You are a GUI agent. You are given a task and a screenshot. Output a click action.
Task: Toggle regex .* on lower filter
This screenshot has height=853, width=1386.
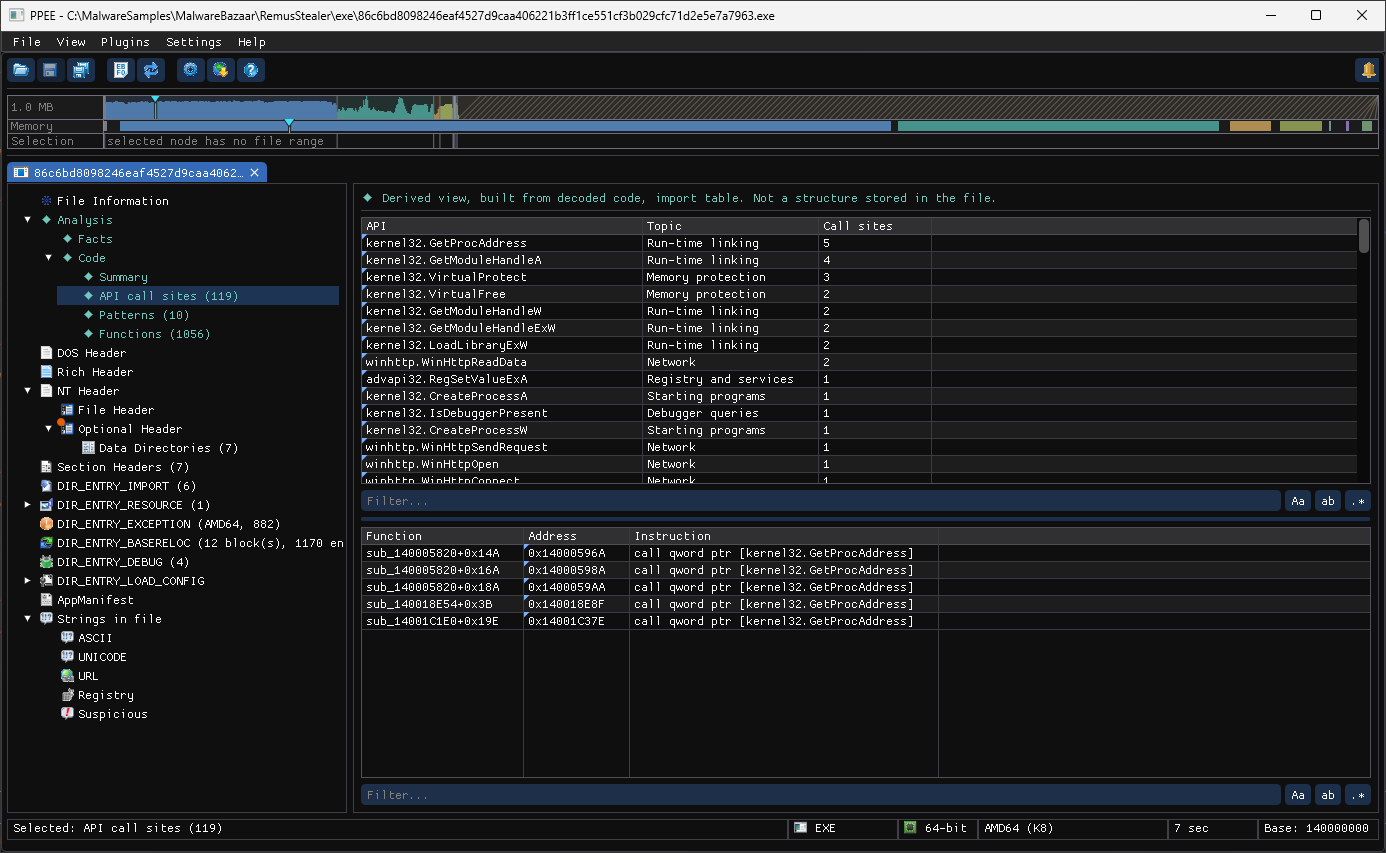[1358, 795]
